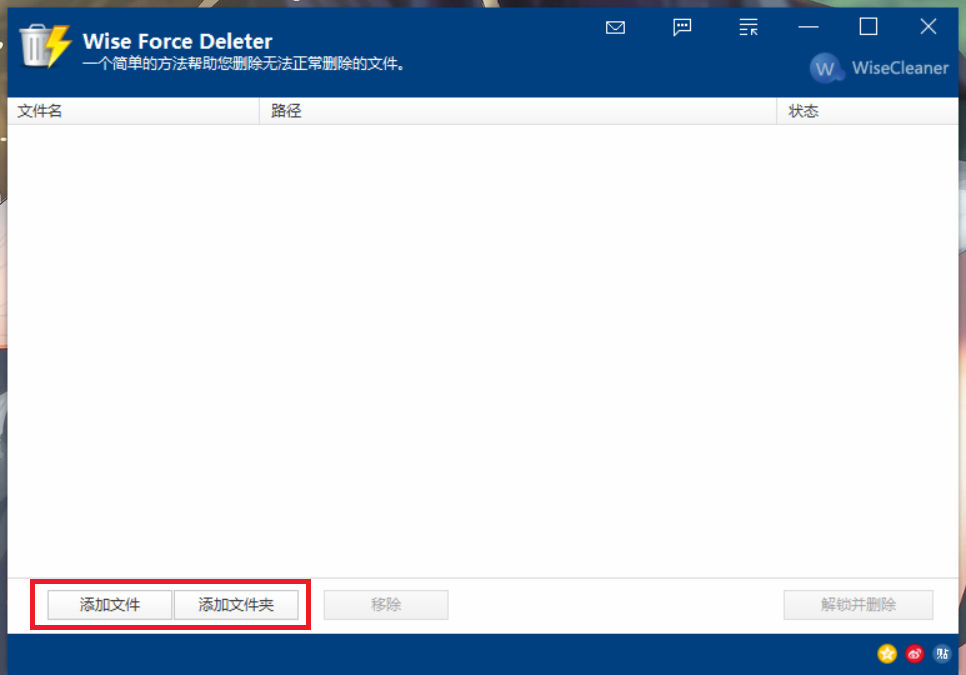Screen dimensions: 966x675
Task: Maximize the Wise Force Deleter window
Action: pos(868,27)
